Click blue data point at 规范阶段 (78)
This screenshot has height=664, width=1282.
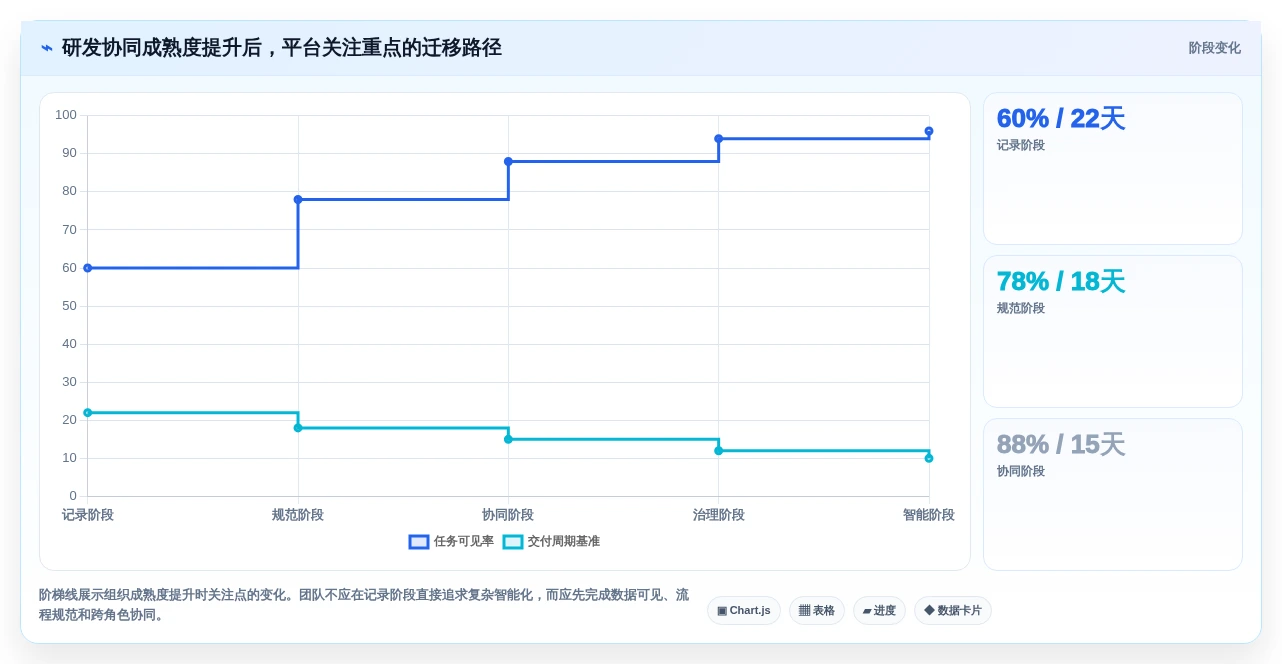click(298, 199)
